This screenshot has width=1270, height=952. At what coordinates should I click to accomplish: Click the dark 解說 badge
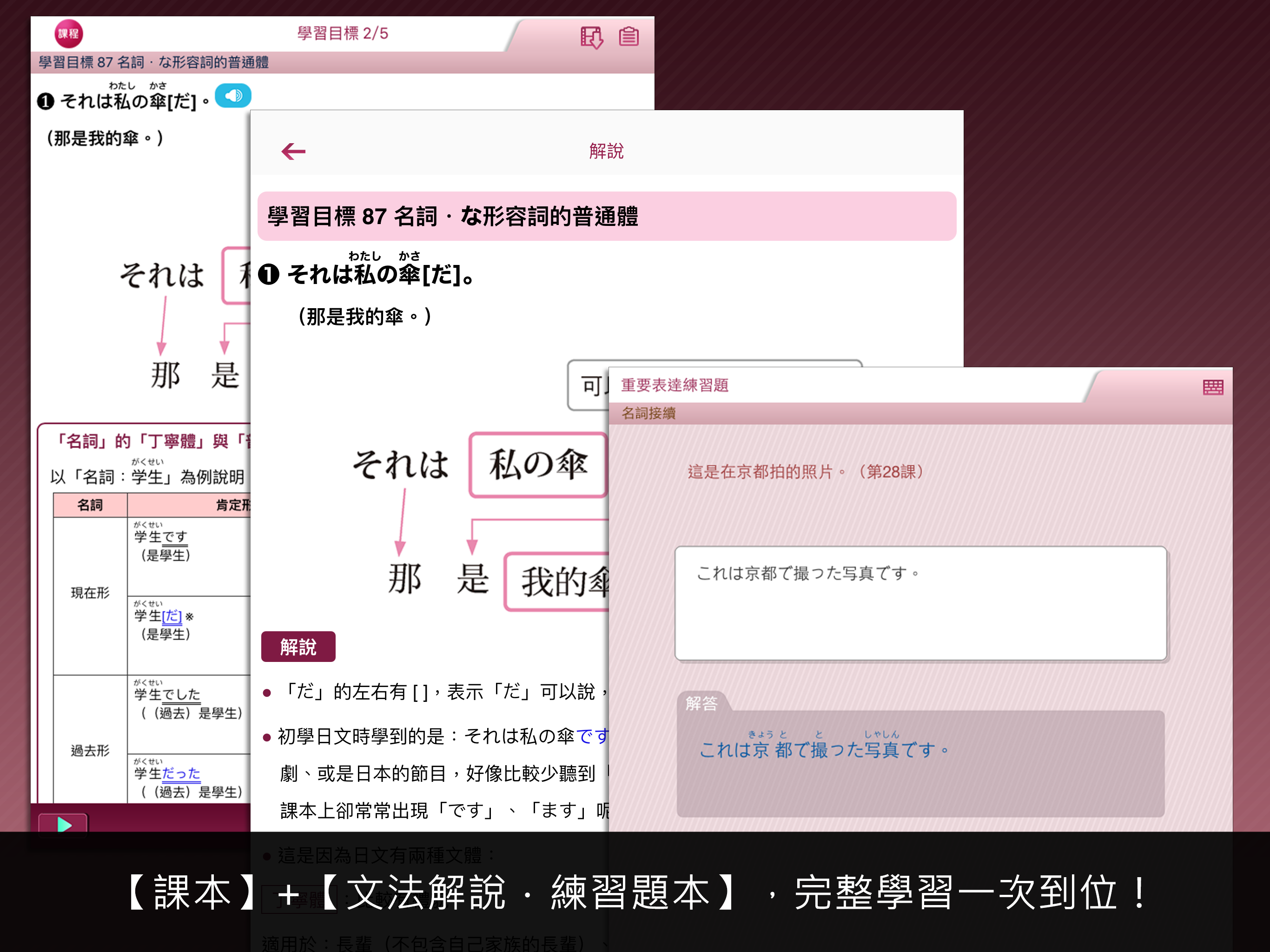298,647
